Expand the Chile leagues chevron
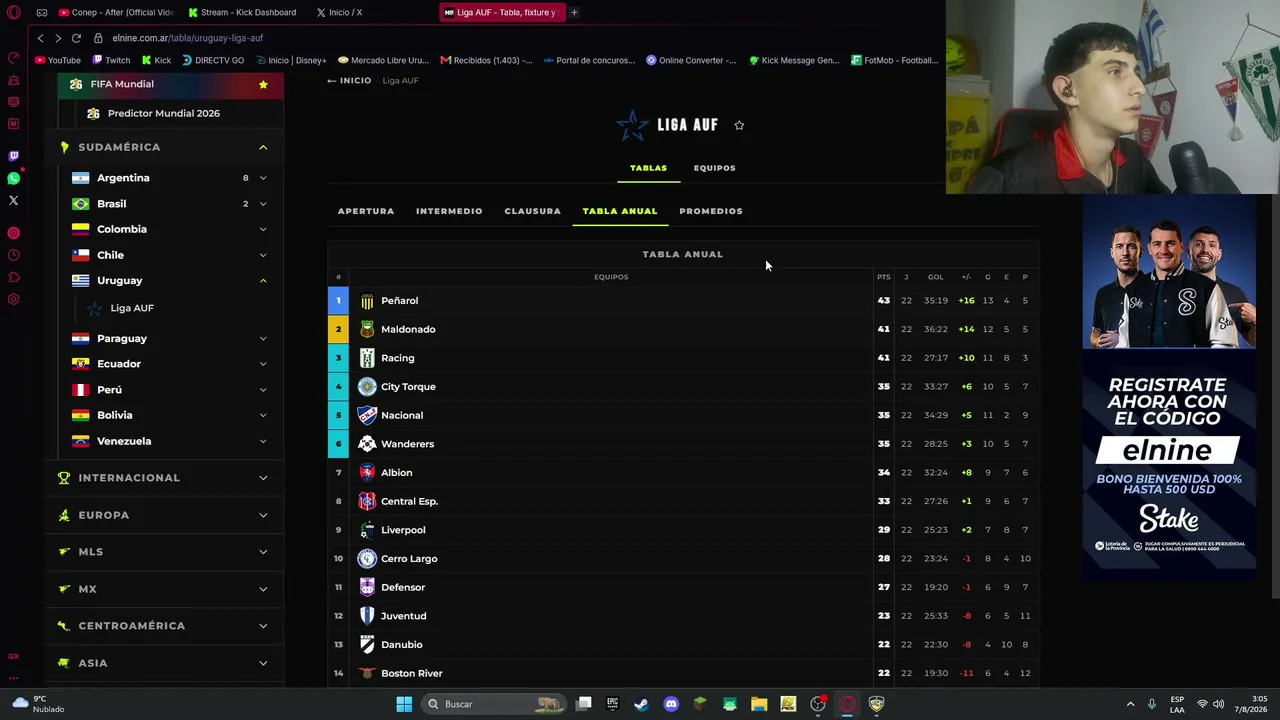Viewport: 1280px width, 720px height. (263, 255)
